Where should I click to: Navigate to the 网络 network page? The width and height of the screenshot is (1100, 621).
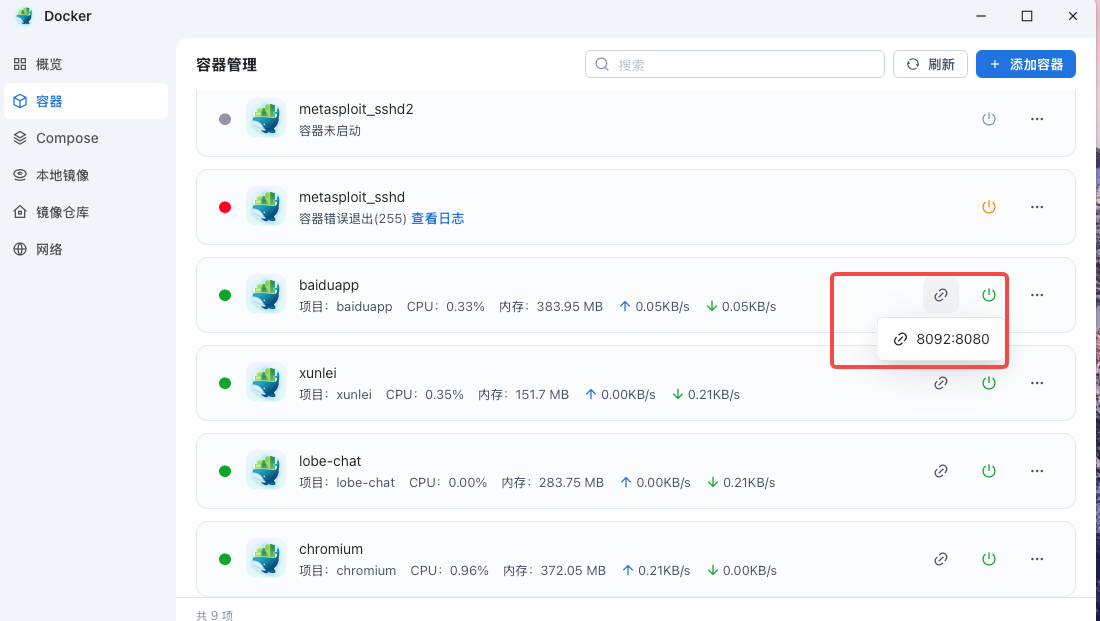pos(86,249)
